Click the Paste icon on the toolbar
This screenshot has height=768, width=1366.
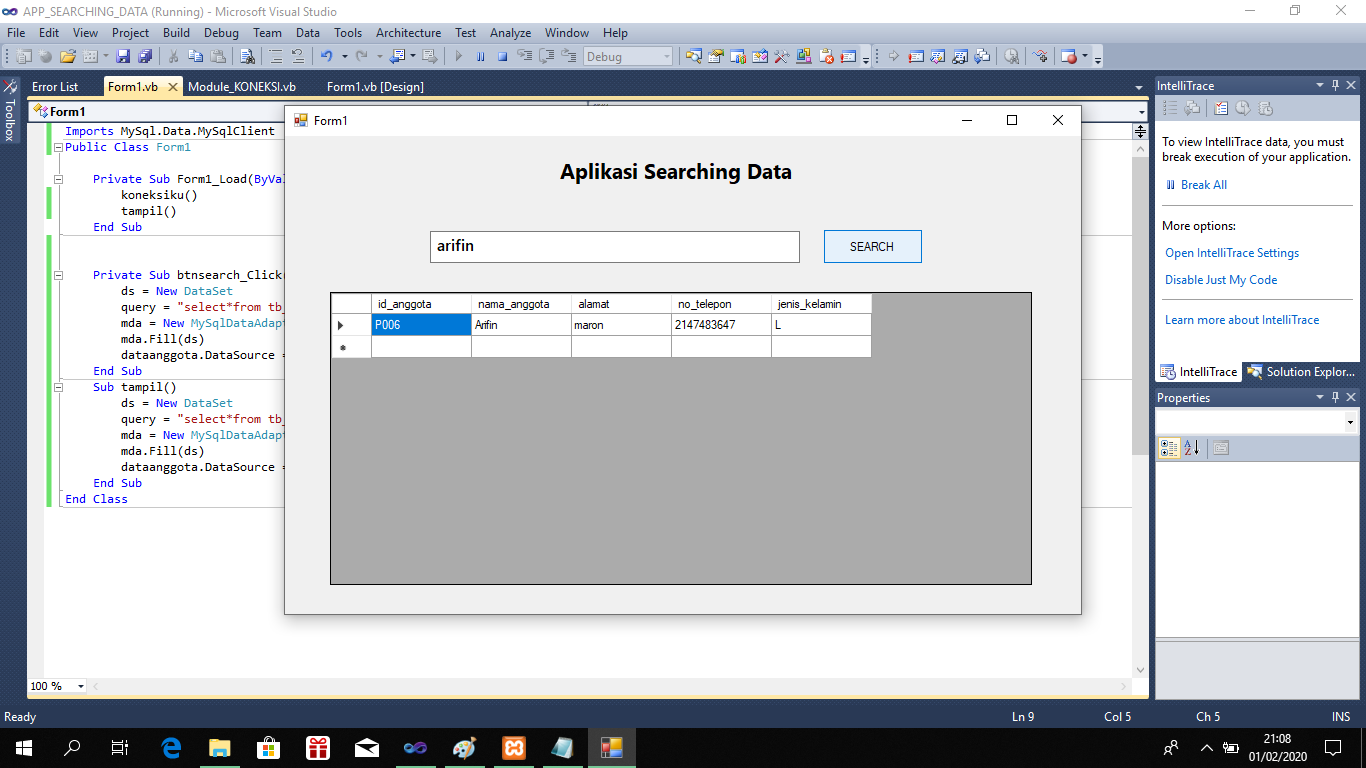pyautogui.click(x=220, y=57)
